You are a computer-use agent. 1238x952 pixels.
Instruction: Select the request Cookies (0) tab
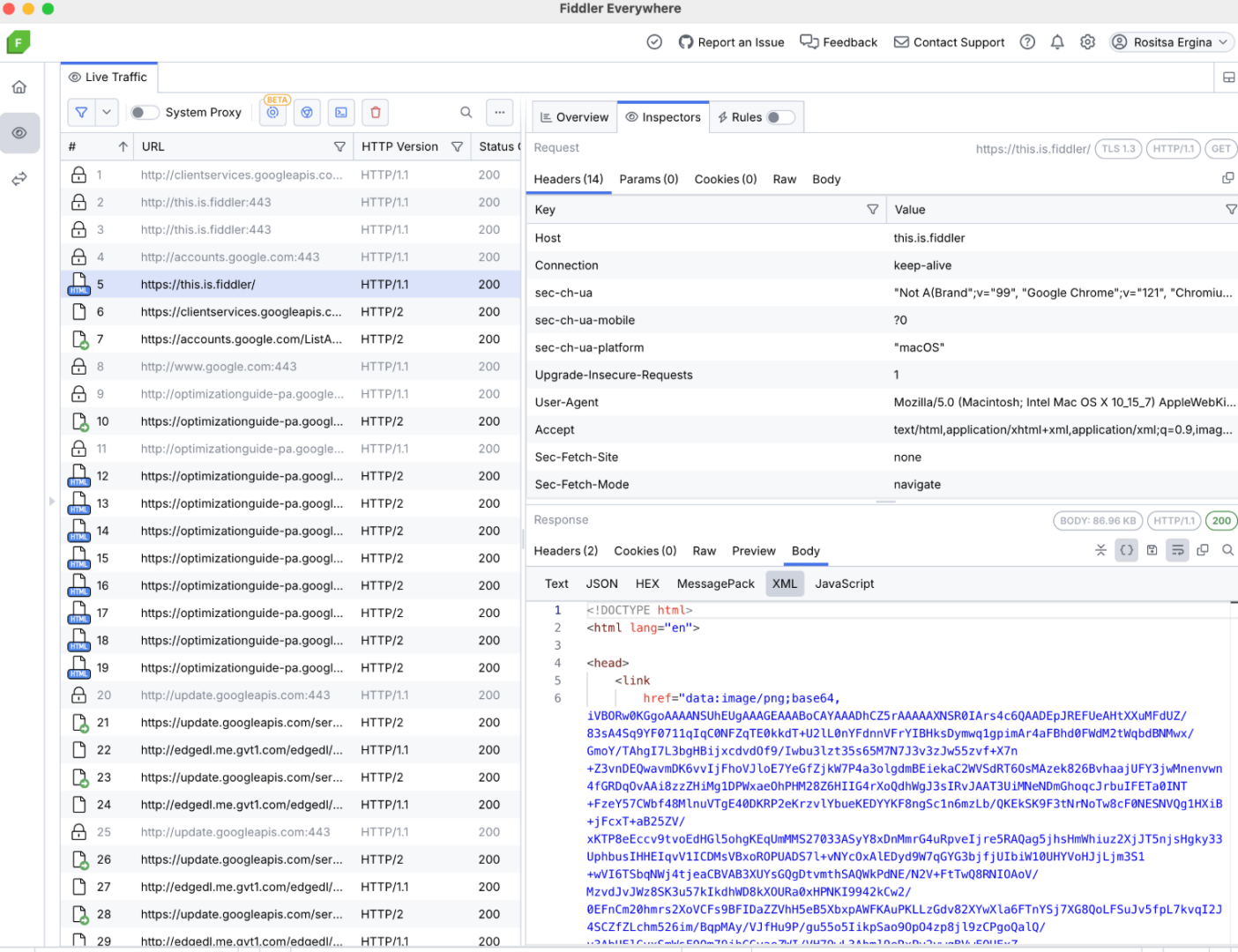coord(726,179)
